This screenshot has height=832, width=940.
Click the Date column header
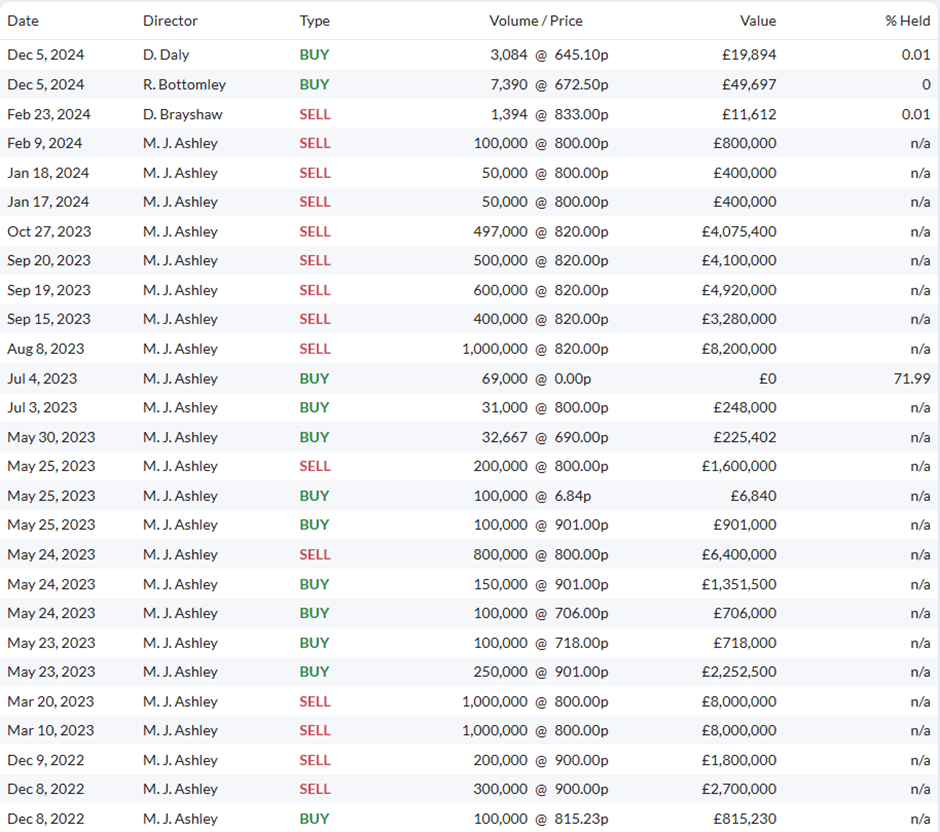tap(23, 21)
